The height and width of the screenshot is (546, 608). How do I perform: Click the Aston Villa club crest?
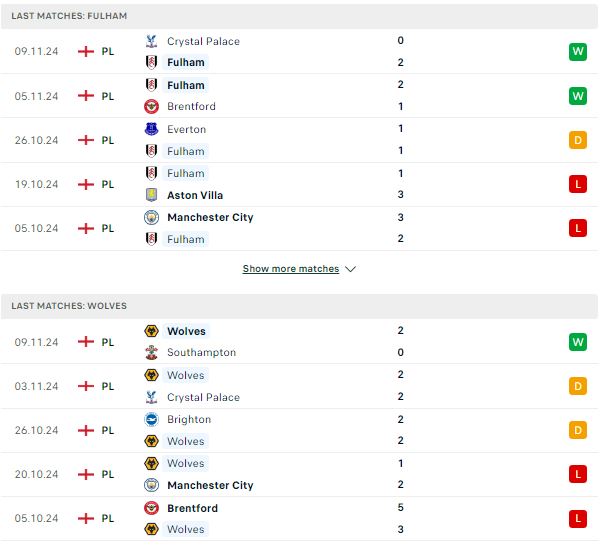pos(151,195)
